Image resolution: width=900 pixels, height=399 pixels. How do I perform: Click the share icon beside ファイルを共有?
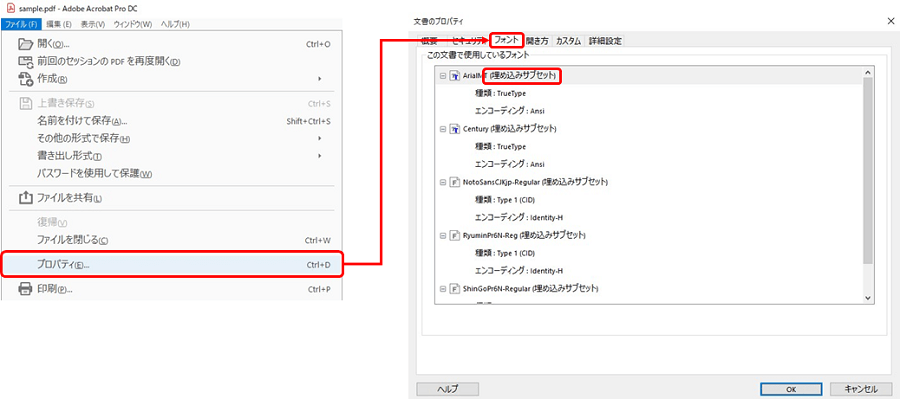pos(26,198)
